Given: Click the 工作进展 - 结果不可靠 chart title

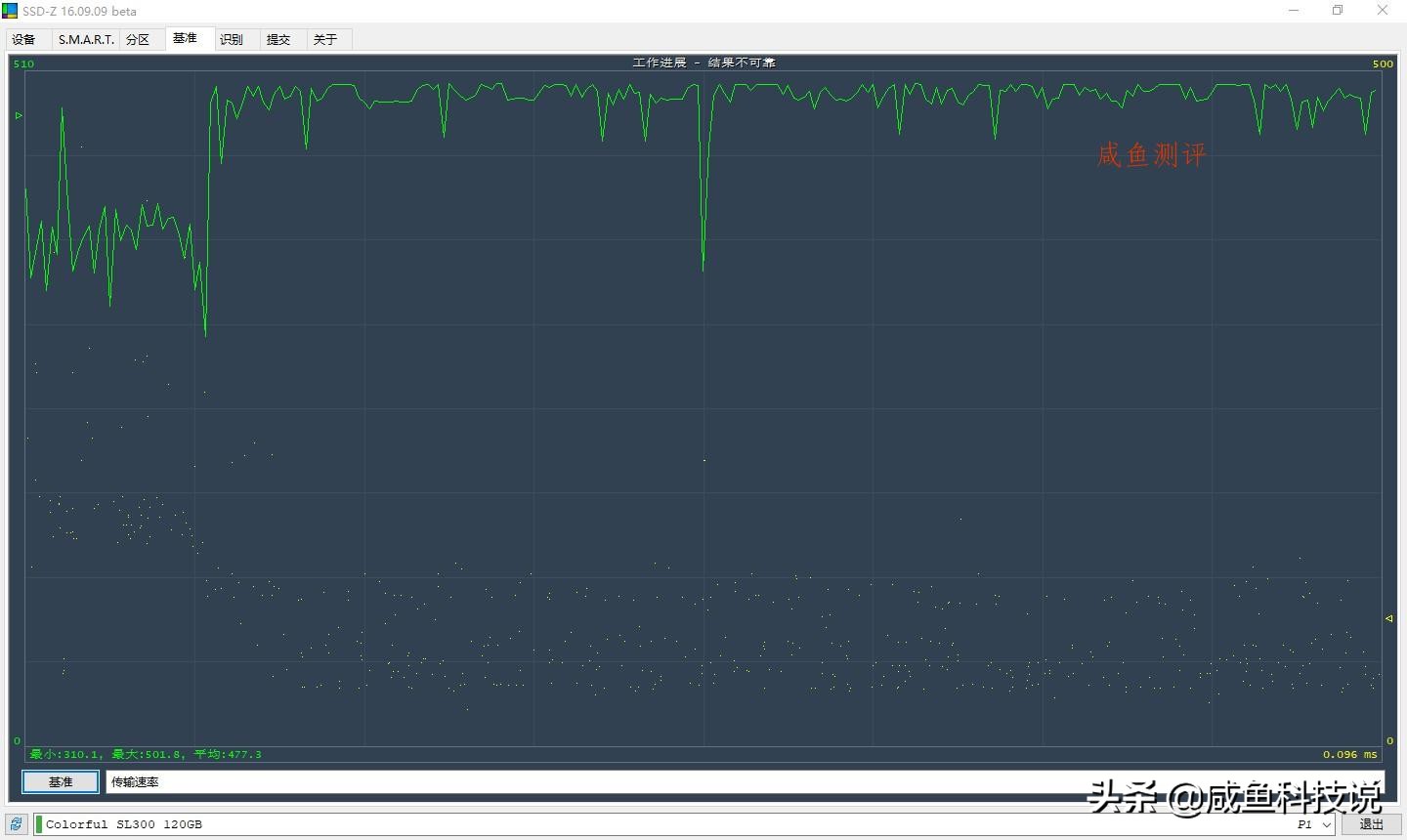Looking at the screenshot, I should tap(703, 63).
